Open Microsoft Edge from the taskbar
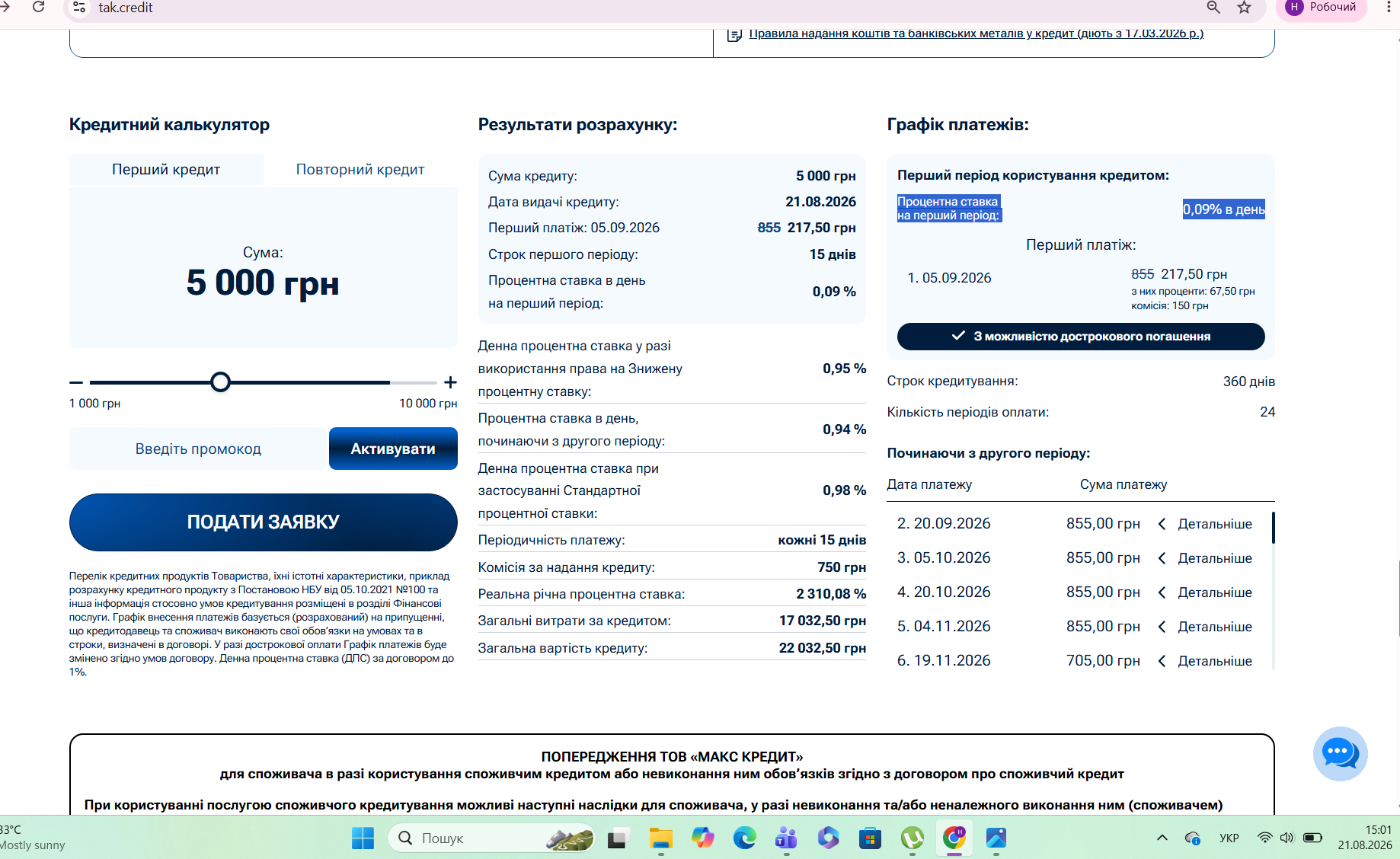The height and width of the screenshot is (859, 1400). point(744,838)
